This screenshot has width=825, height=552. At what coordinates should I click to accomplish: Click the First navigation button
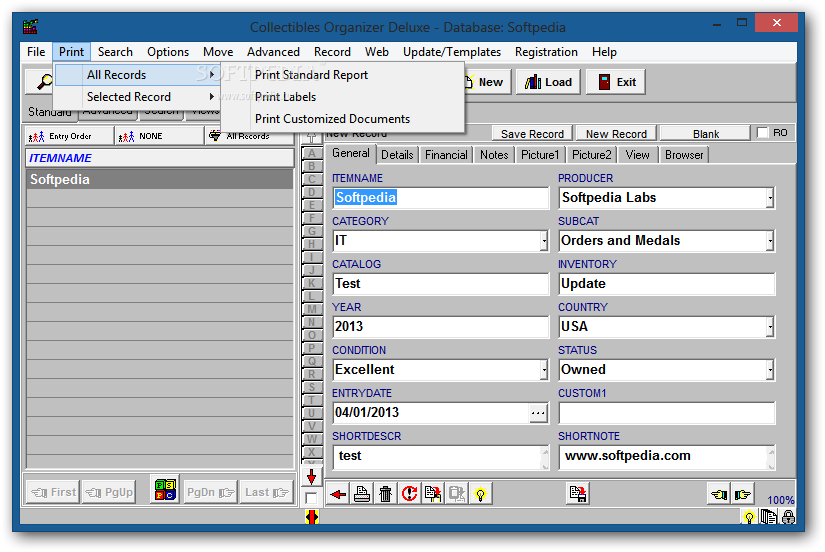click(53, 493)
